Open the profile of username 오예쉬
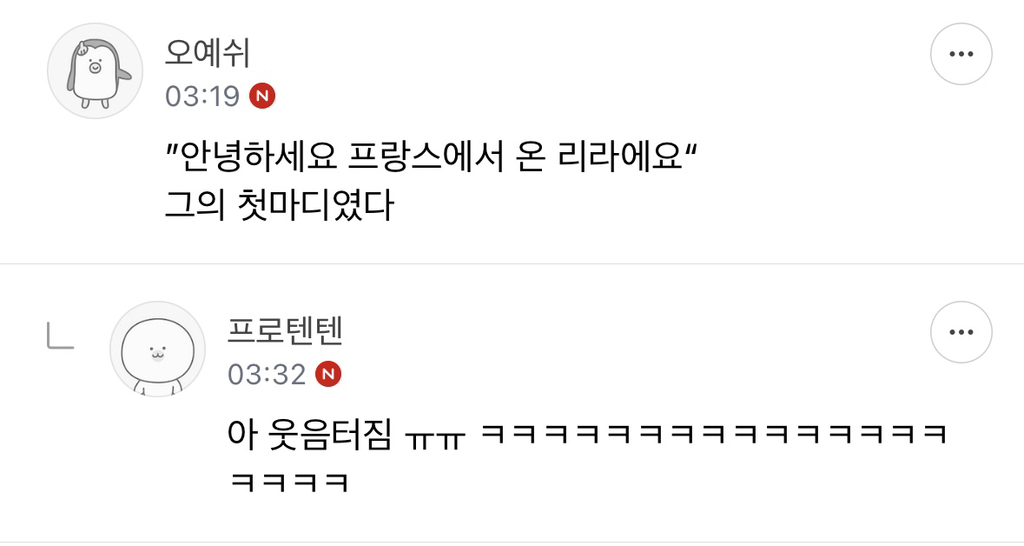The width and height of the screenshot is (1024, 546). click(x=207, y=53)
